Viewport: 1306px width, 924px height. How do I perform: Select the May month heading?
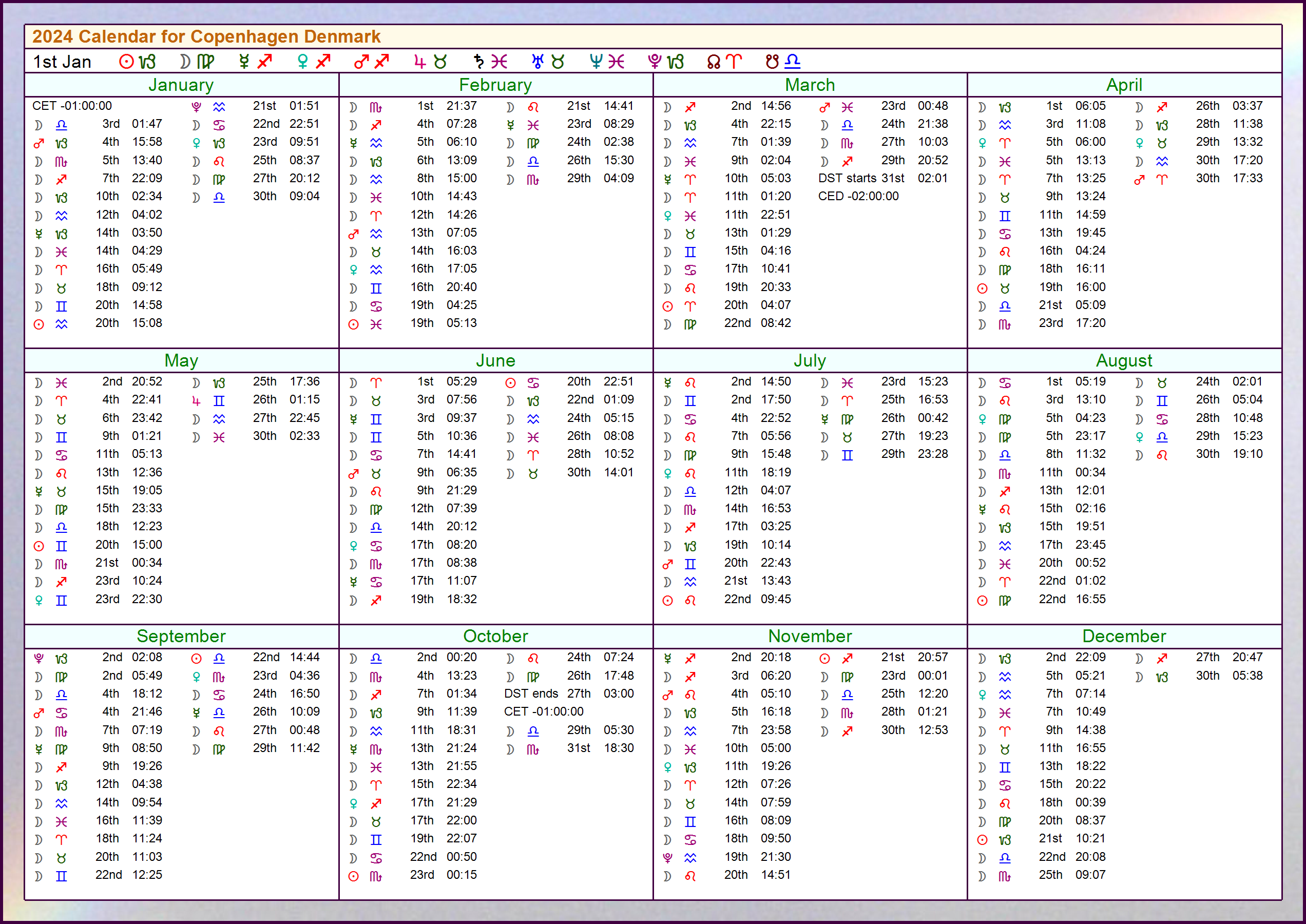(181, 361)
